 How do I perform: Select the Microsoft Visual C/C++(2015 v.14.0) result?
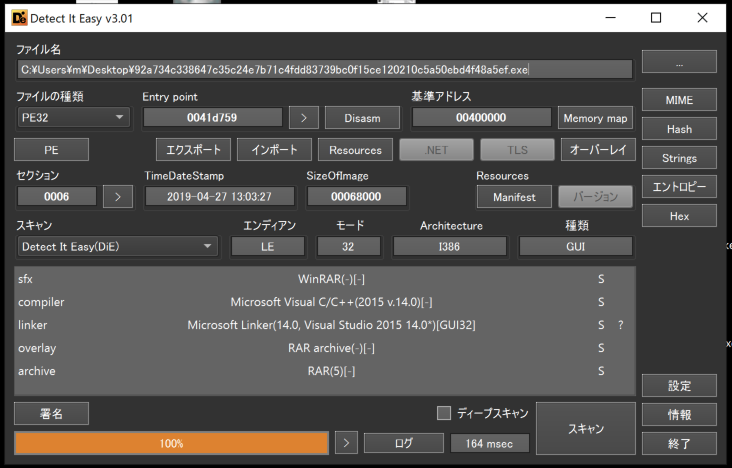coord(331,302)
